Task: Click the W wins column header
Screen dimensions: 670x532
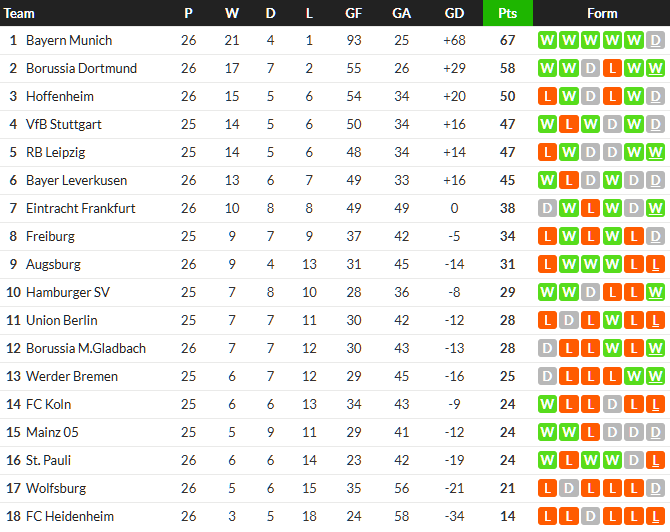Action: click(232, 13)
